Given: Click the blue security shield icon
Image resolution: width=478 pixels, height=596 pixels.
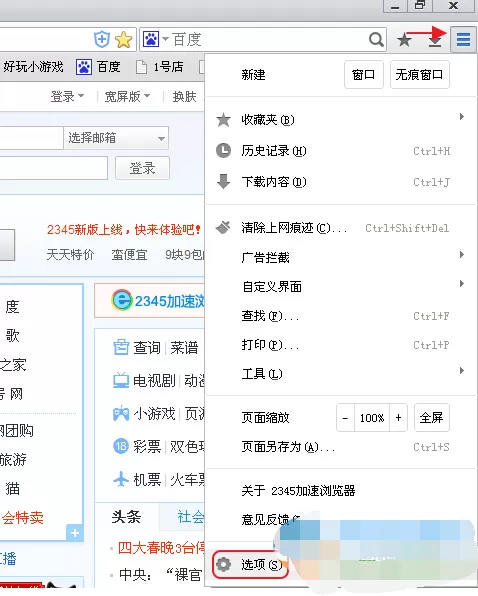Looking at the screenshot, I should pyautogui.click(x=102, y=39).
